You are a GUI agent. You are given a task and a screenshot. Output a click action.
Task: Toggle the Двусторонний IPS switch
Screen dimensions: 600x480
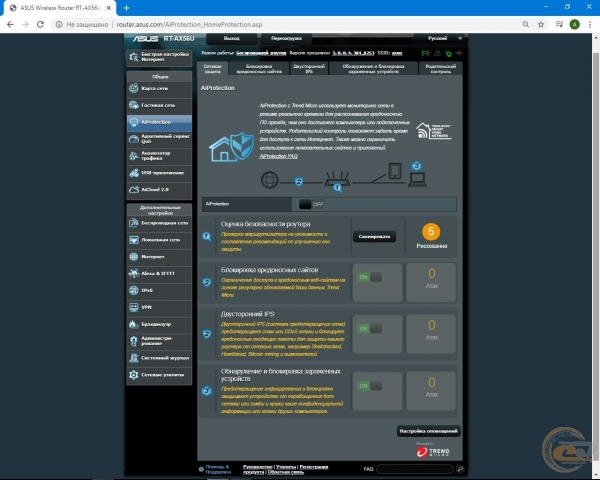click(x=370, y=328)
